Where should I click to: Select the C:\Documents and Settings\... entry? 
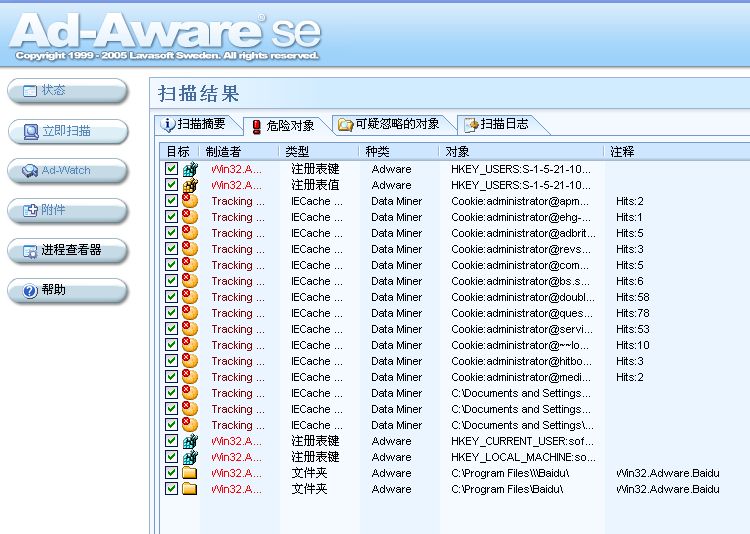[522, 425]
